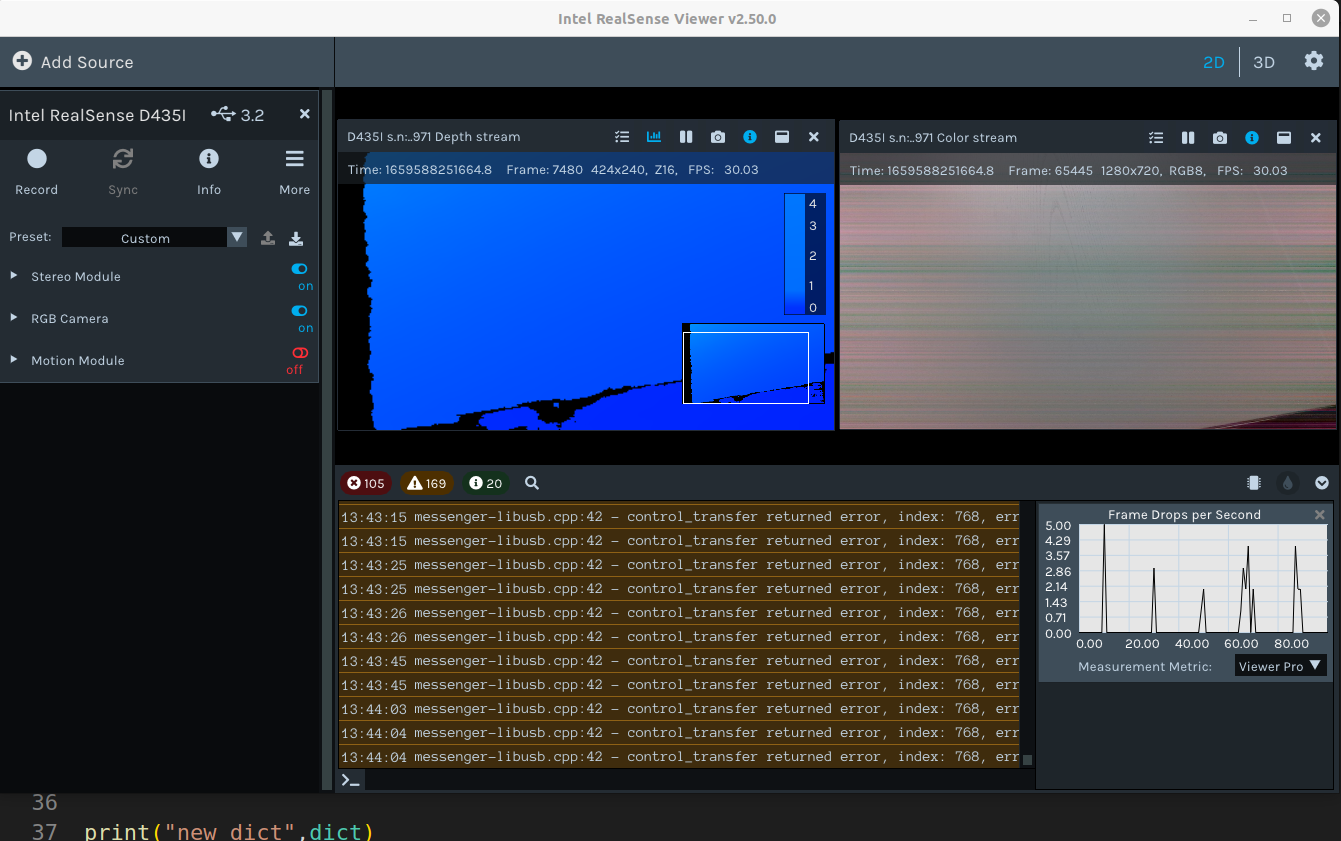The height and width of the screenshot is (841, 1341).
Task: Take snapshot of Color stream
Action: 1220,138
